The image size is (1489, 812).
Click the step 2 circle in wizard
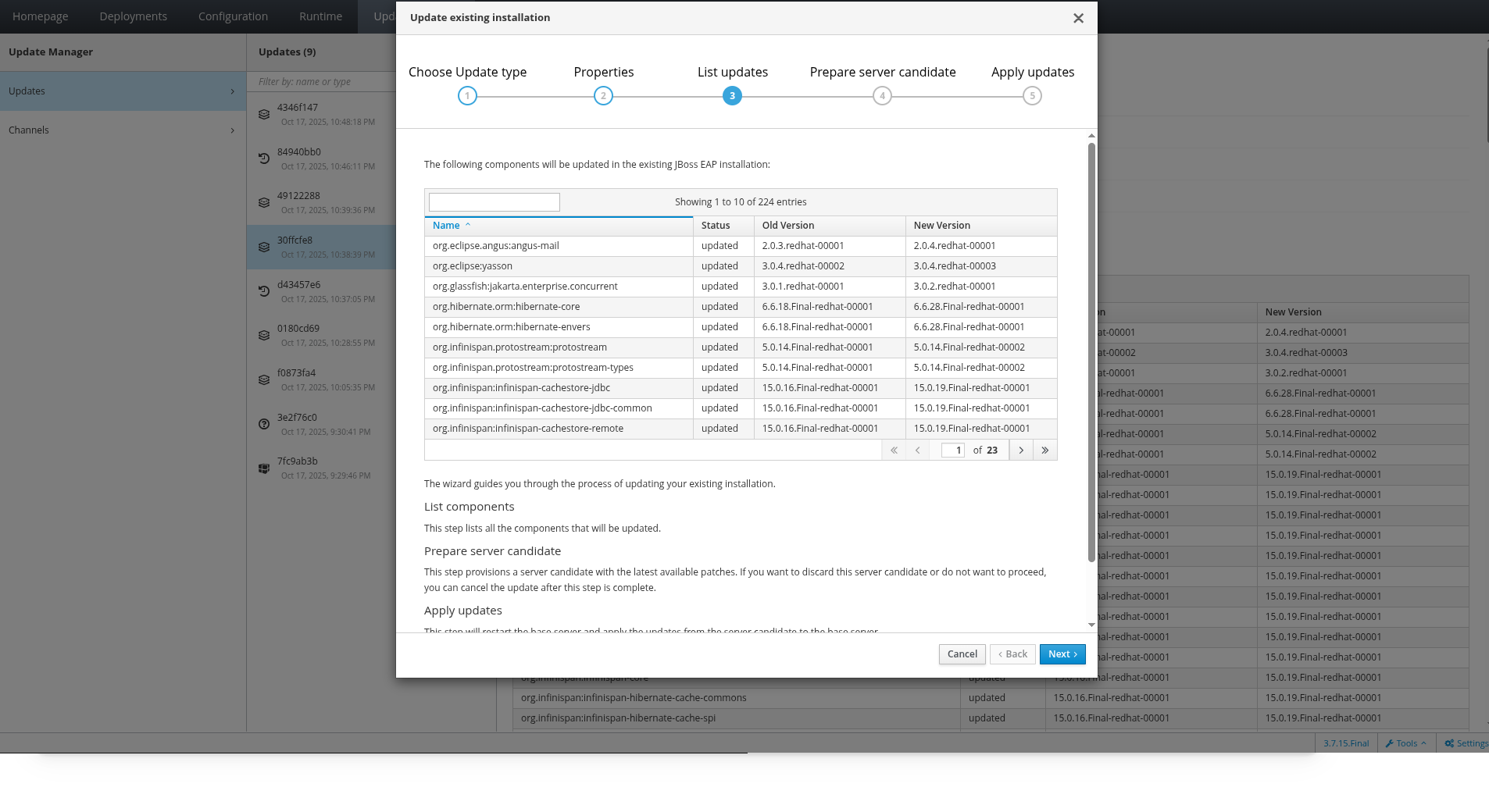(x=603, y=96)
